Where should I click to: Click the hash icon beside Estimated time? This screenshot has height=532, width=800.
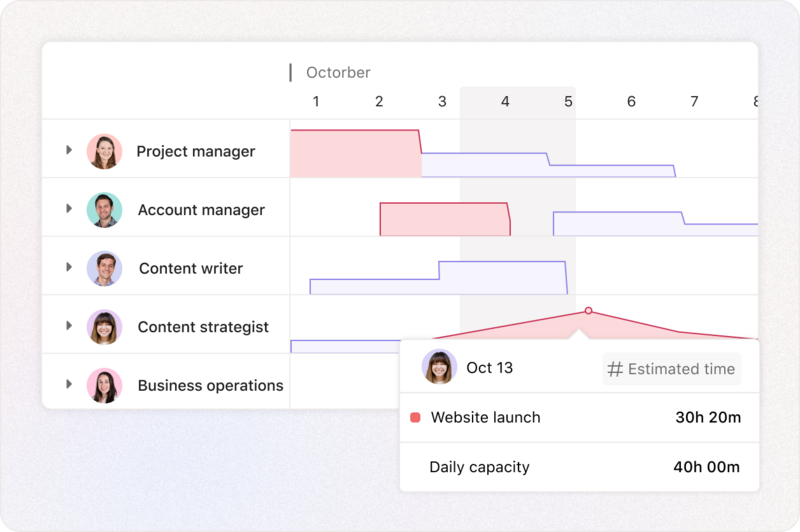615,369
